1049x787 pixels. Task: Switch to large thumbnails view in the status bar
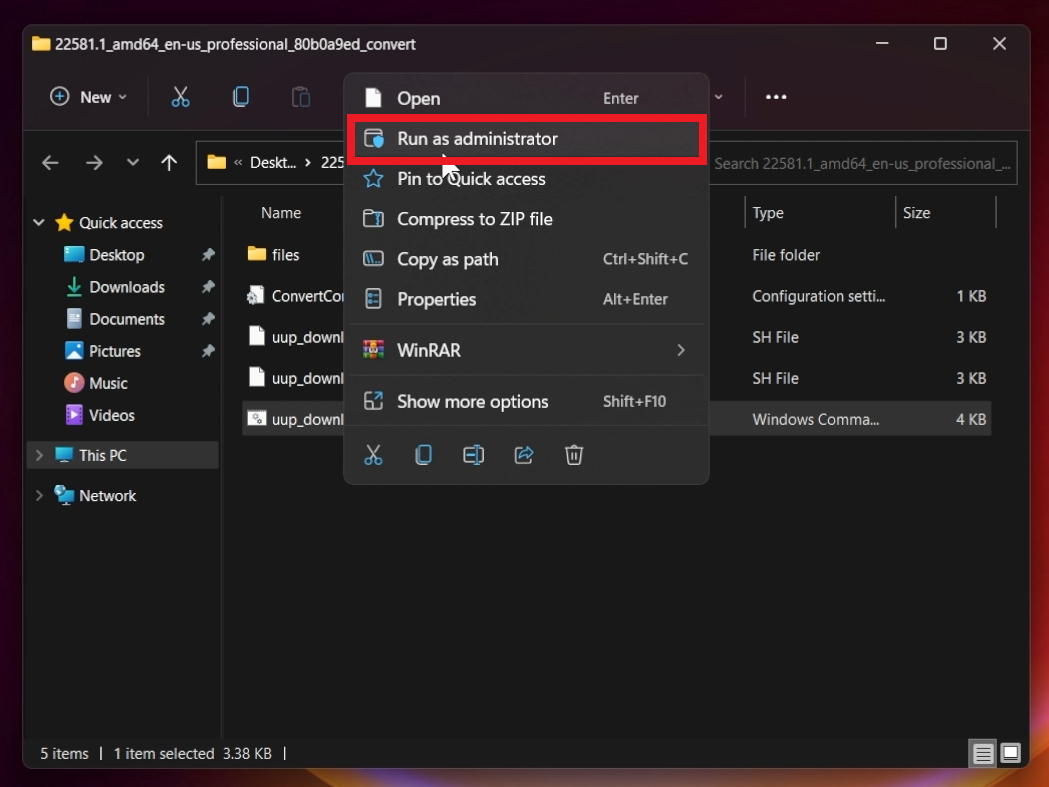click(x=1010, y=753)
